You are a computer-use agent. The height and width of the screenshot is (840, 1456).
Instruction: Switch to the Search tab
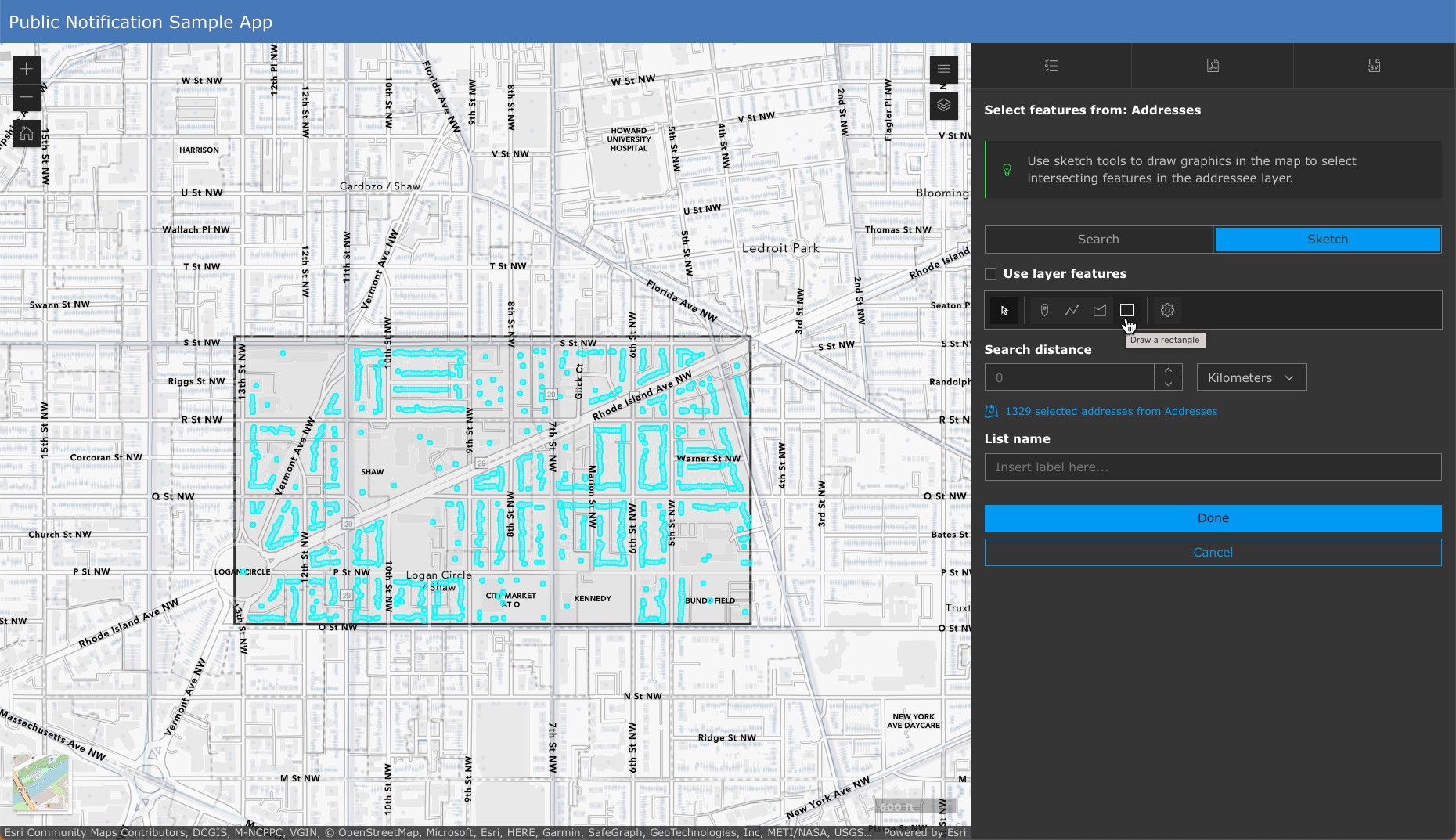1098,240
